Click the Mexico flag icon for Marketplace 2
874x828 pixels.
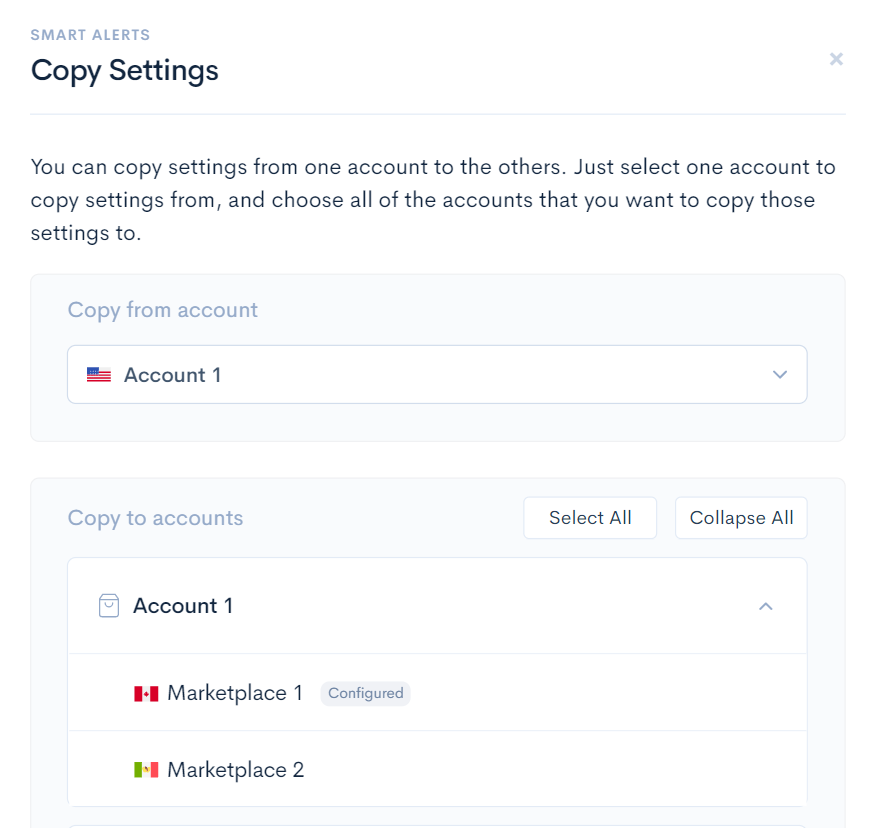click(146, 770)
